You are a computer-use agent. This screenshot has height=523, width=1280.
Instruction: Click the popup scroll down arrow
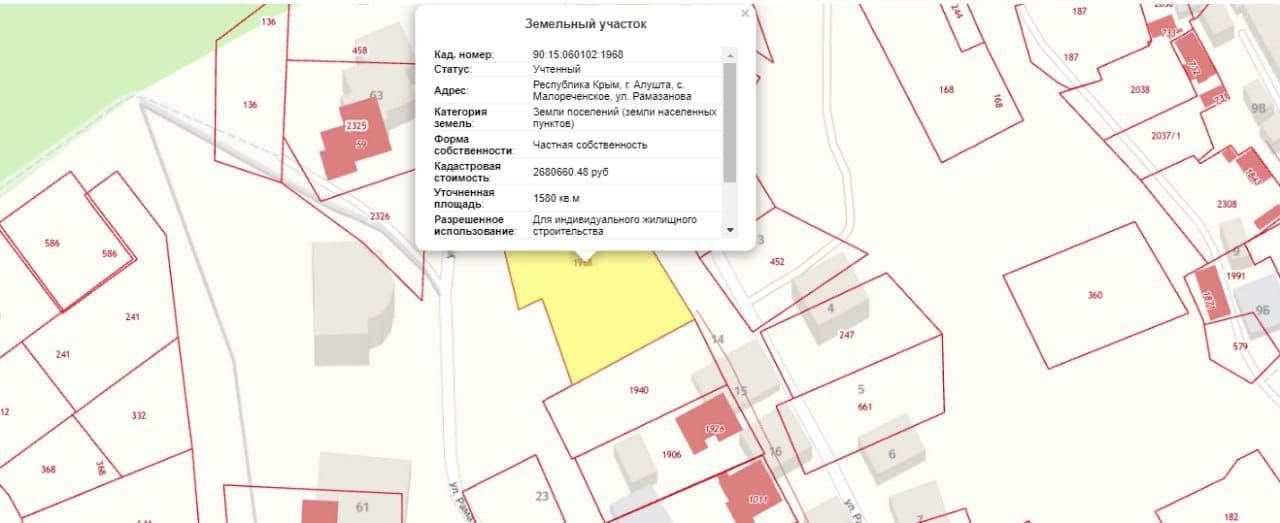point(729,229)
